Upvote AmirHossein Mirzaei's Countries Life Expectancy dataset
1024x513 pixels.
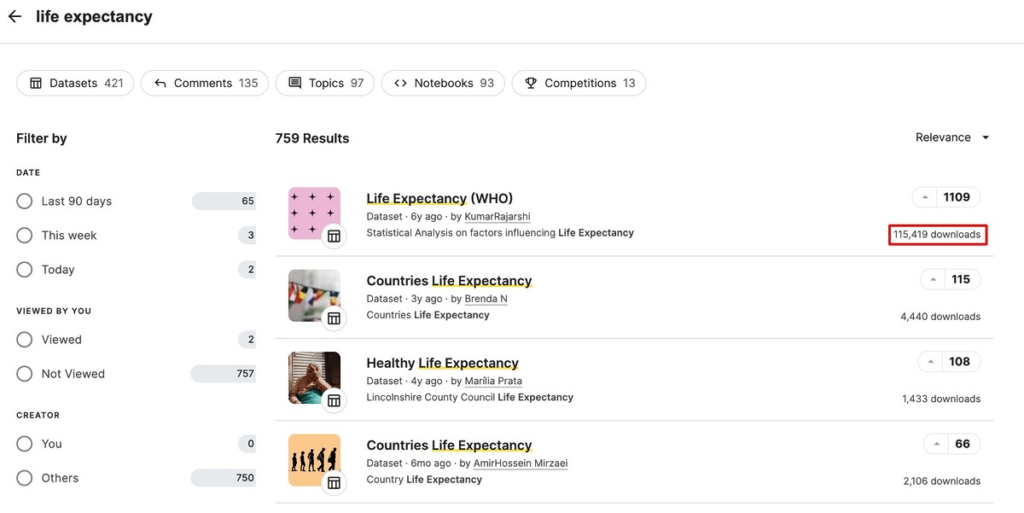click(936, 444)
